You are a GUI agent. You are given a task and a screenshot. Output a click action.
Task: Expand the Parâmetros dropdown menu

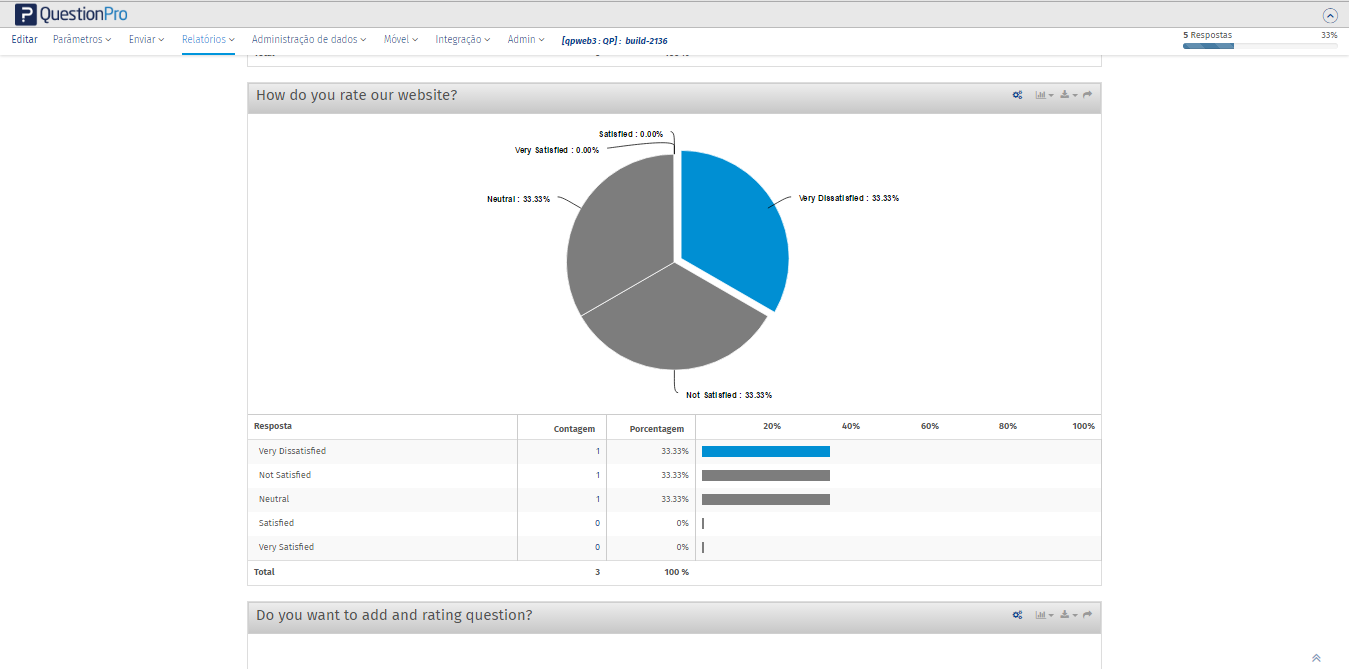82,40
